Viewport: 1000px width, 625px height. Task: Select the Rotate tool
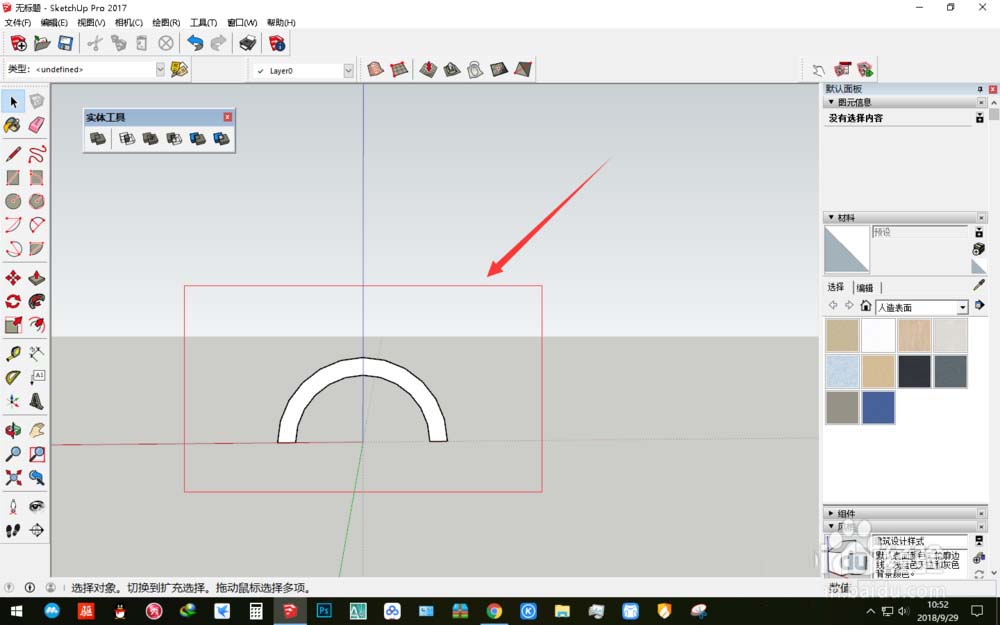[x=13, y=301]
